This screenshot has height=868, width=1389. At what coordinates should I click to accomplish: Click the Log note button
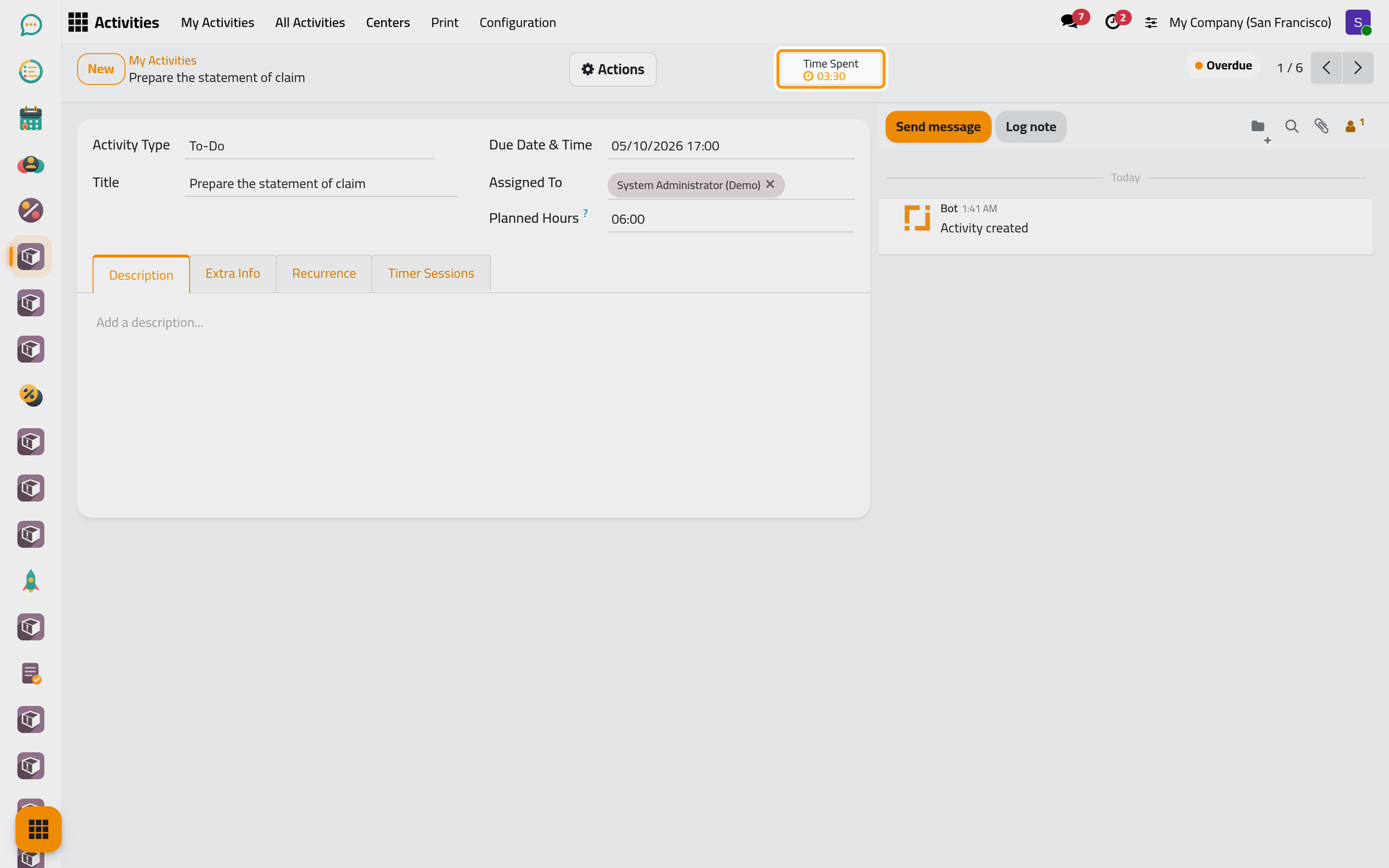pos(1031,127)
